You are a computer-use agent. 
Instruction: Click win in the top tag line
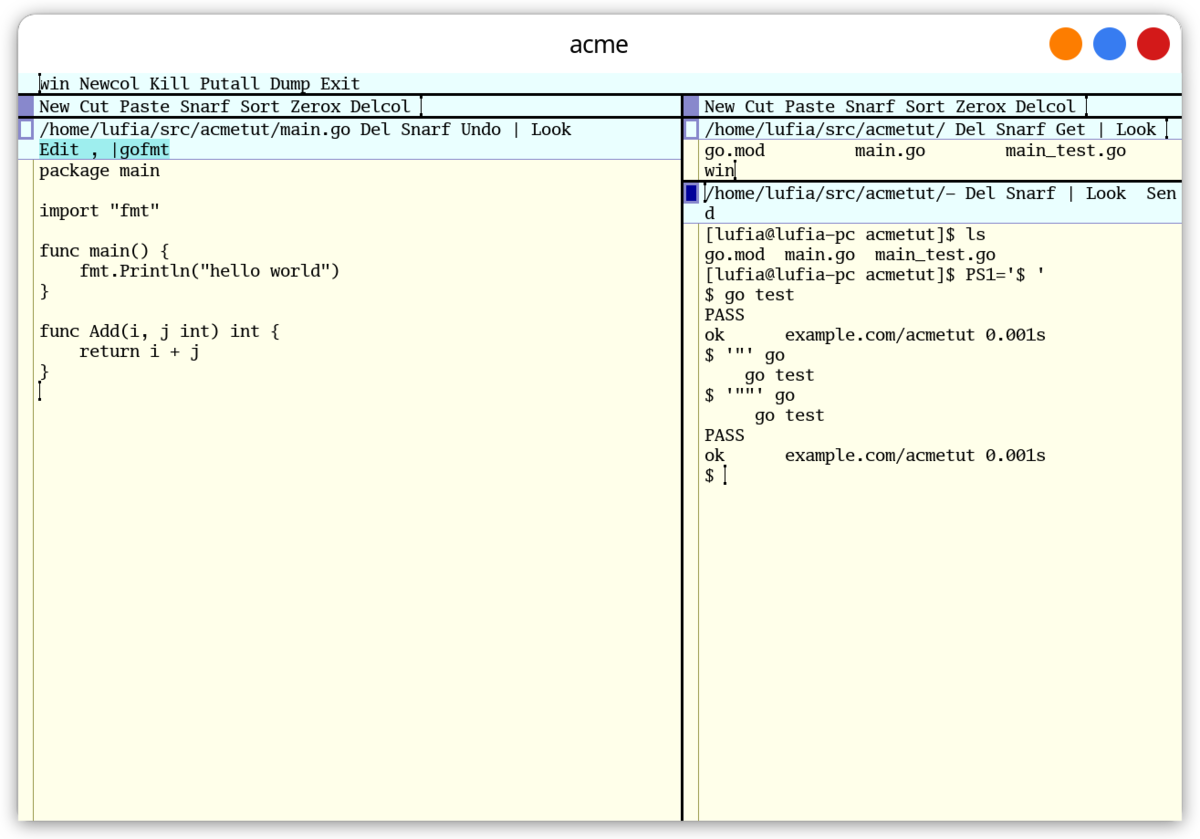55,84
